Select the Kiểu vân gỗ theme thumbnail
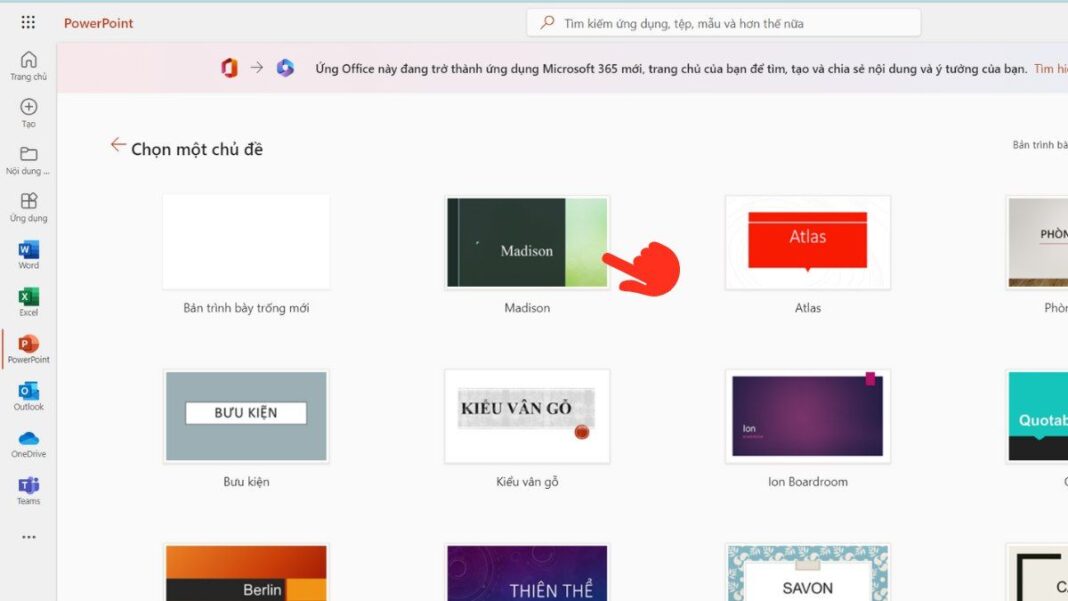The width and height of the screenshot is (1068, 601). pos(527,416)
